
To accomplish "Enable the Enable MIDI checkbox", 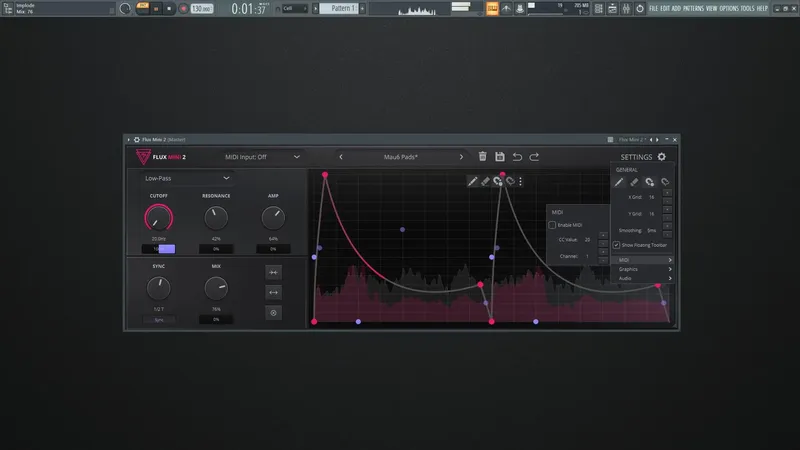I will click(552, 225).
